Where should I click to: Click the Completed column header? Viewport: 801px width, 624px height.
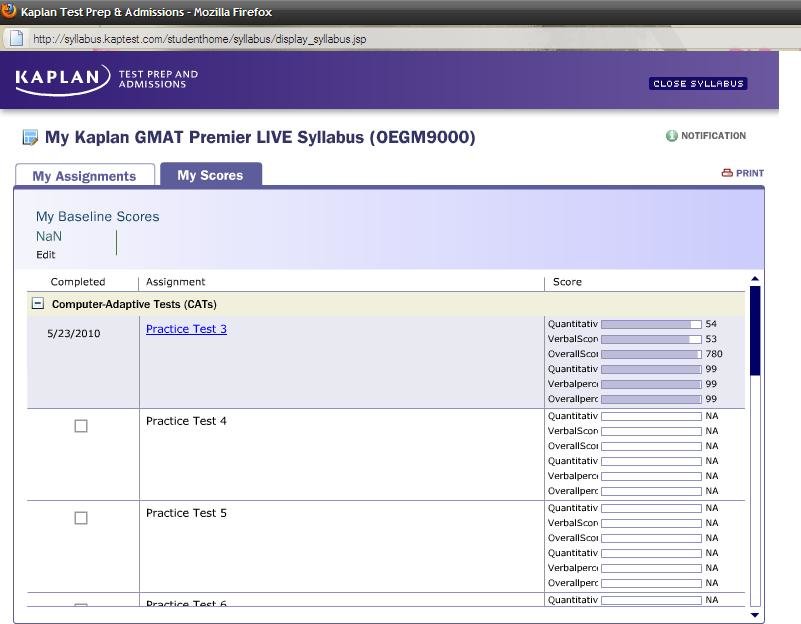click(78, 282)
